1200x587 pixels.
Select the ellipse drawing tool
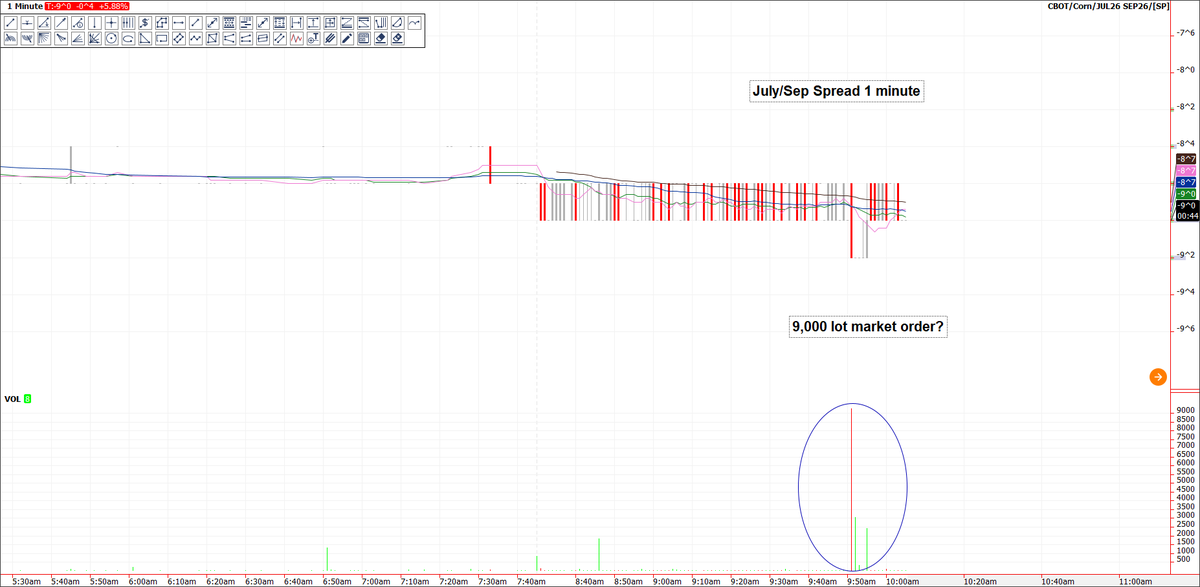(128, 38)
